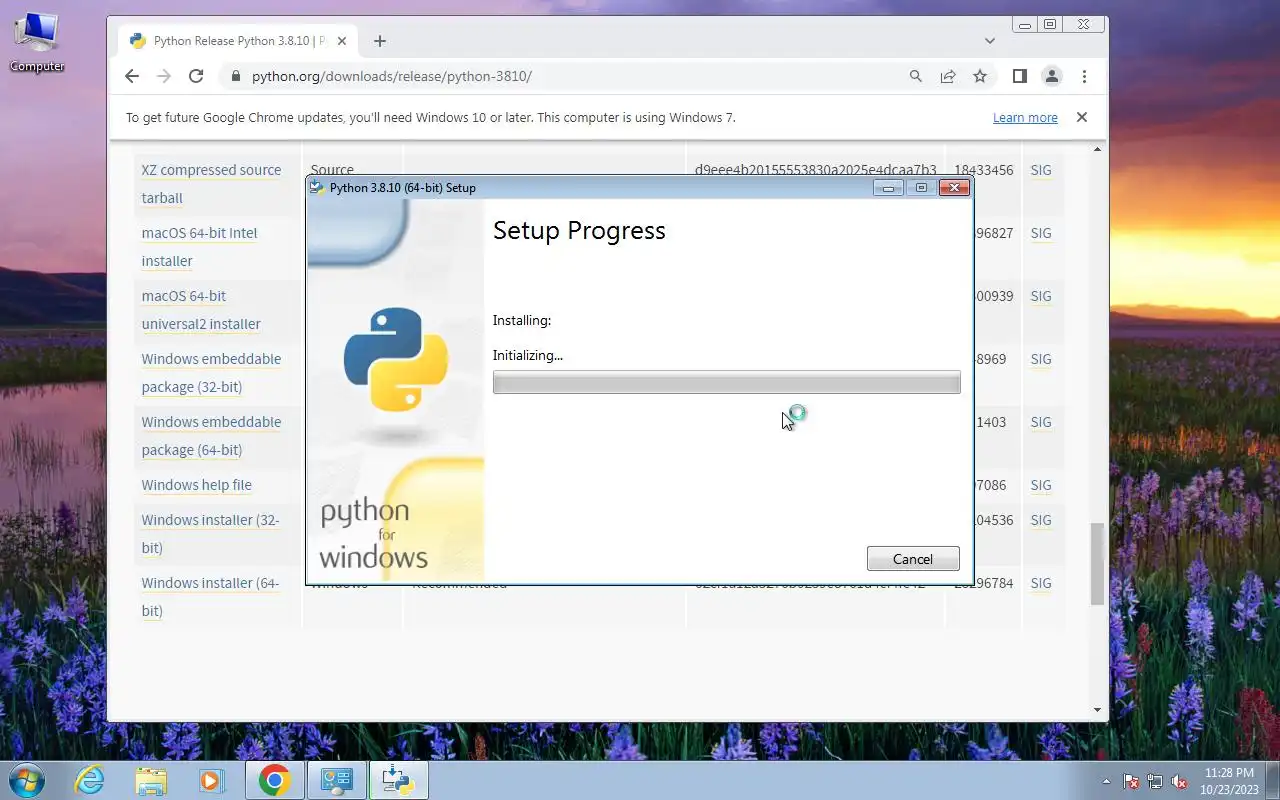Open the macOS 64-bit Intel installer link
The width and height of the screenshot is (1280, 800).
point(199,247)
